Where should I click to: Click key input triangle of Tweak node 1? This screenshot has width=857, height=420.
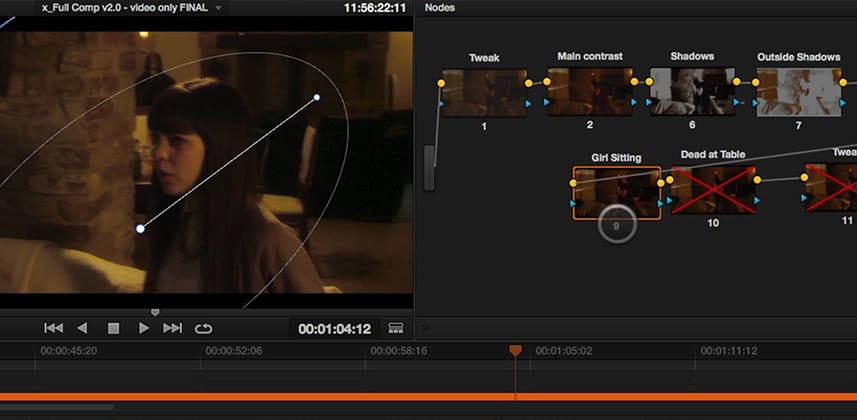441,103
